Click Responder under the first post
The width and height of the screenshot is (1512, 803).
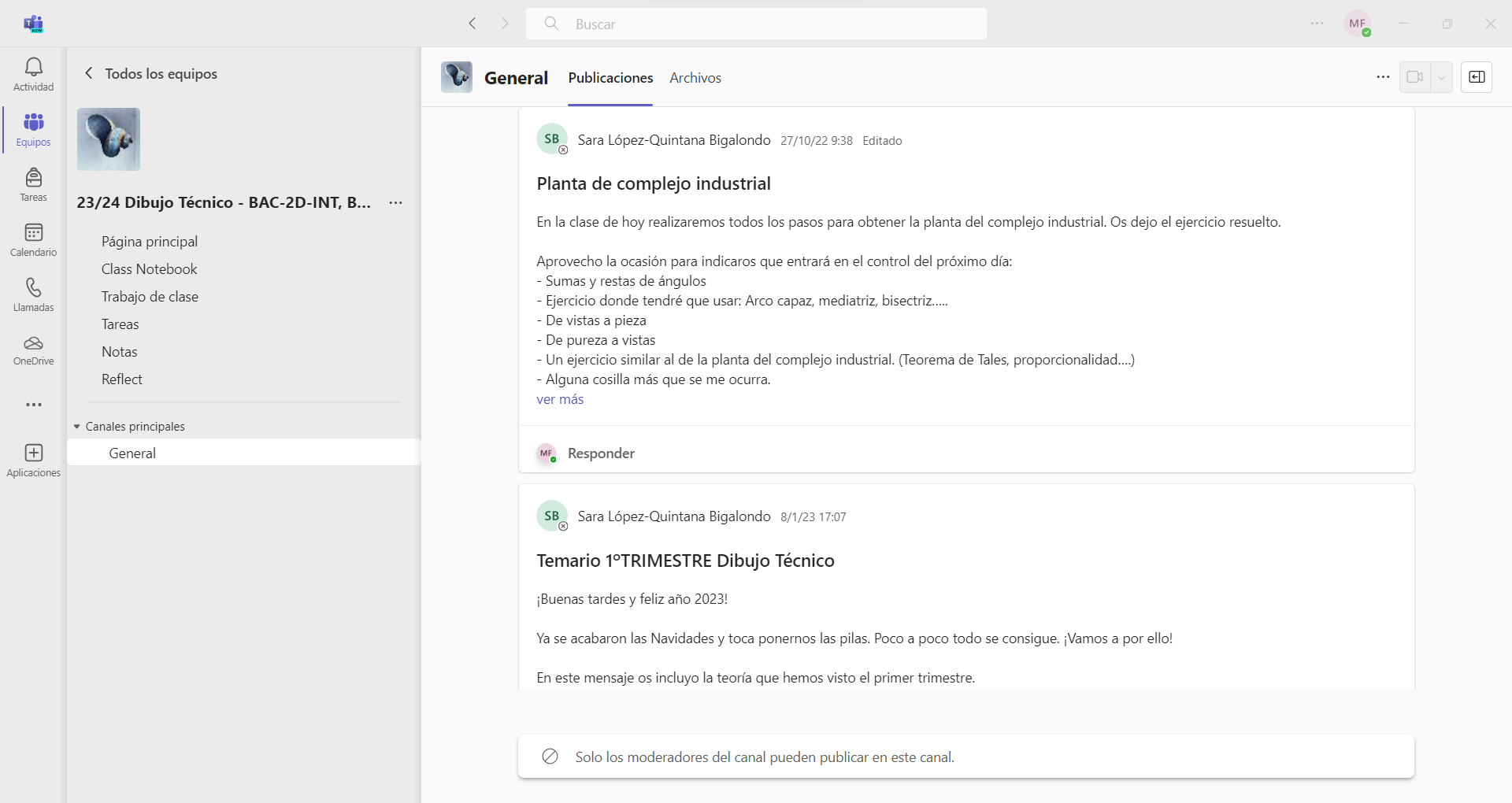pos(600,453)
